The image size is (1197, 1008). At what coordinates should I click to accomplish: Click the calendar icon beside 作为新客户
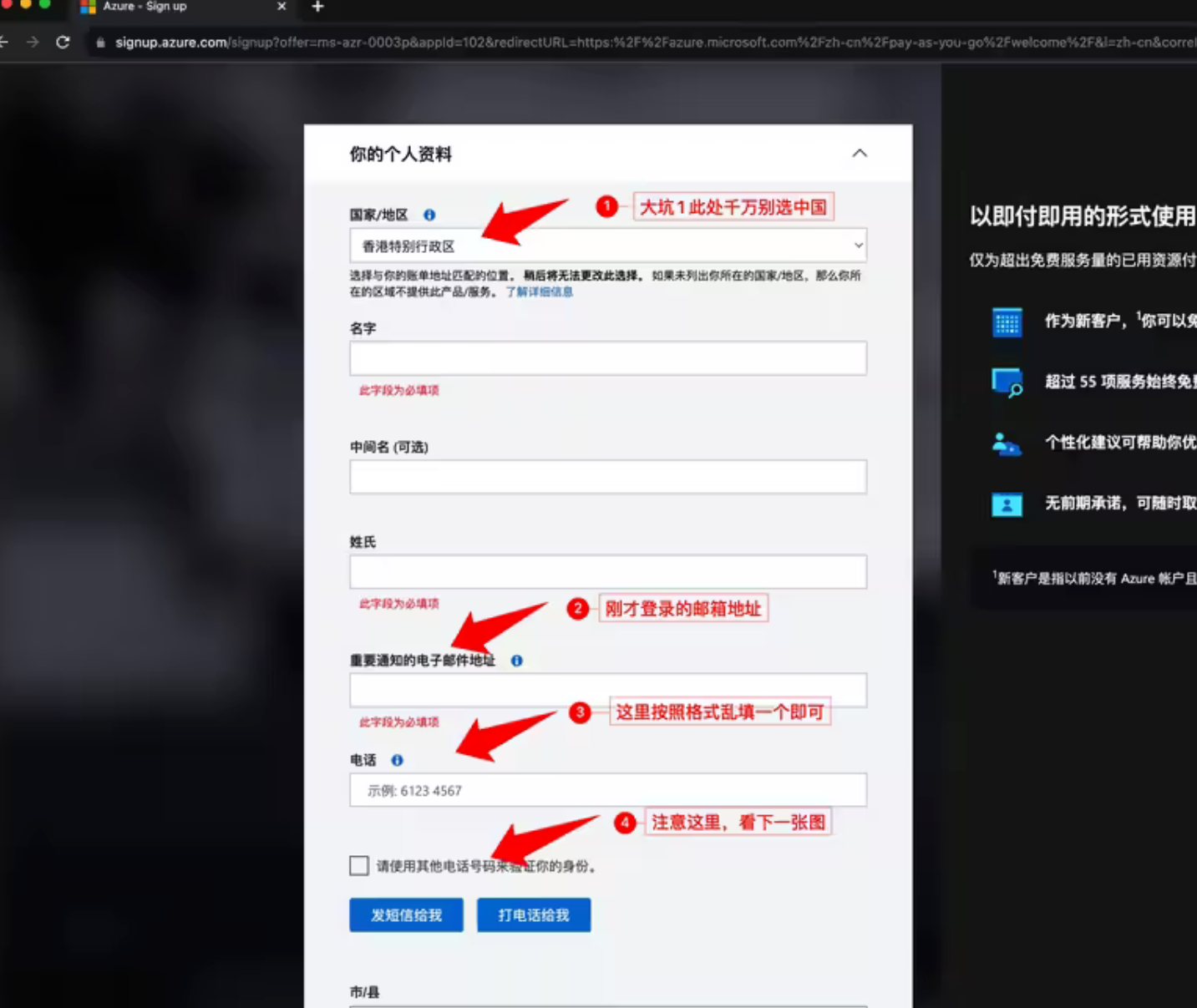click(1007, 322)
